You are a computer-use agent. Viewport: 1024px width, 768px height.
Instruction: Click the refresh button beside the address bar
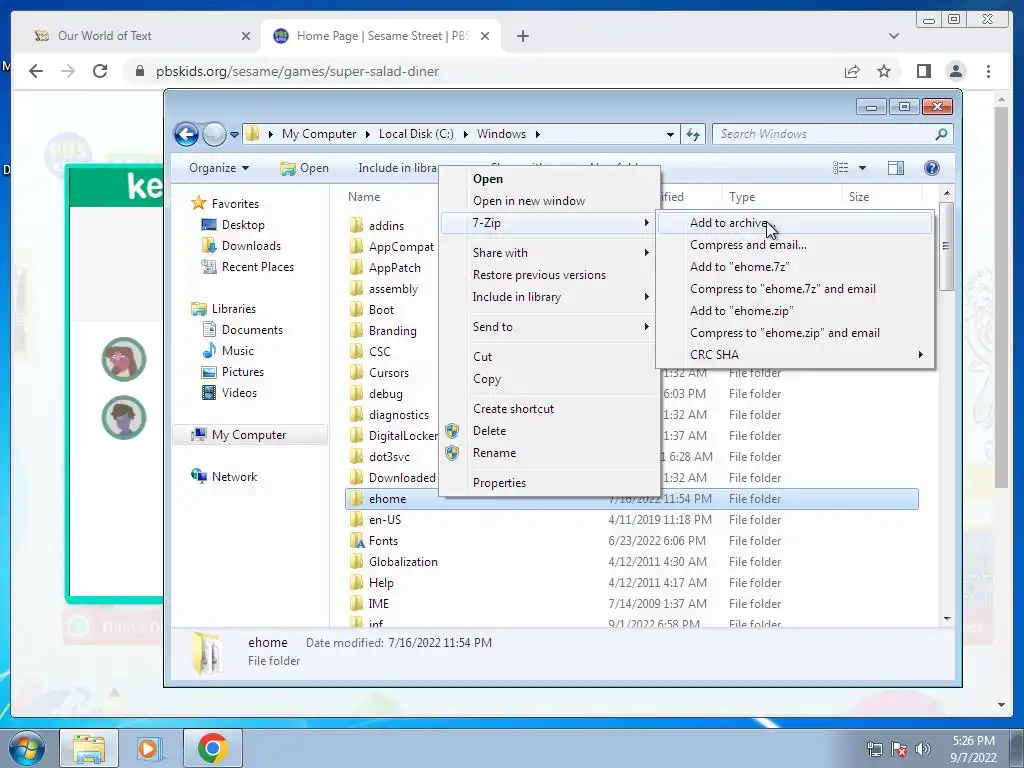pos(693,135)
